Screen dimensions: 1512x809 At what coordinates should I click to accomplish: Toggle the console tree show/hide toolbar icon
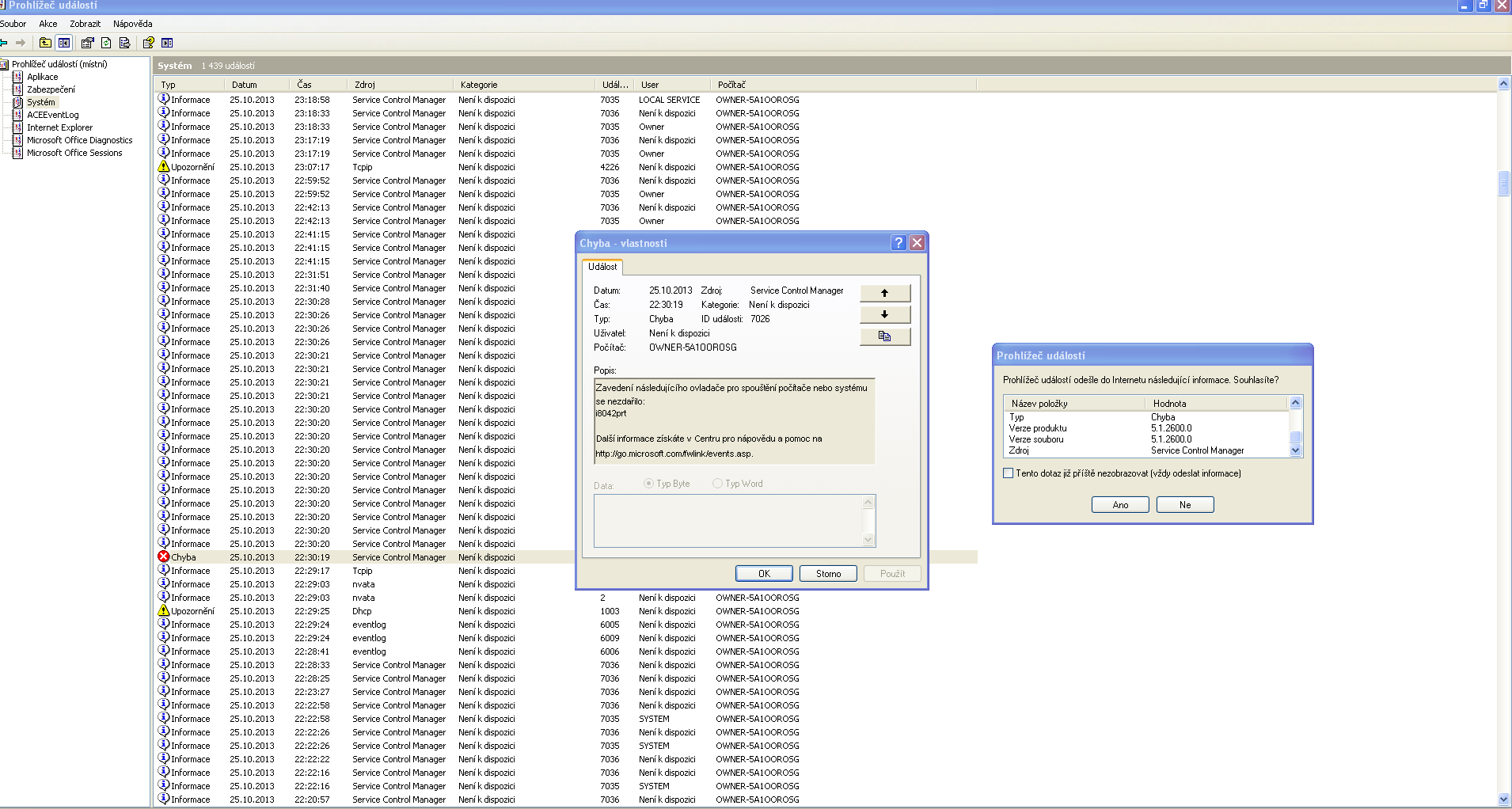click(x=64, y=43)
